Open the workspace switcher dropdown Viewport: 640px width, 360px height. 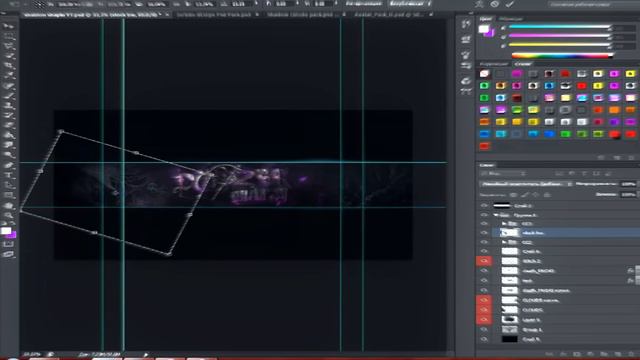(x=594, y=4)
